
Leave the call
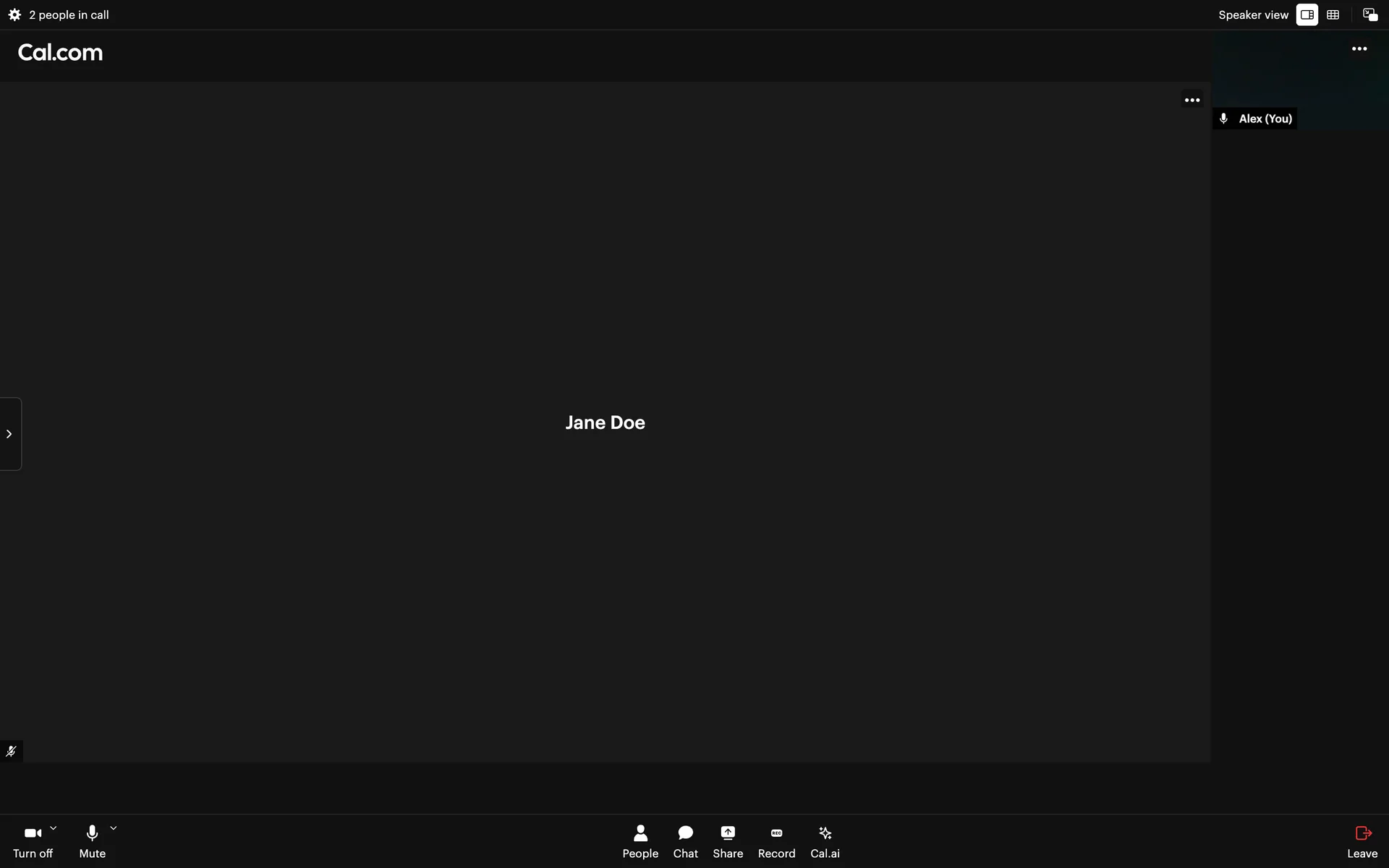1362,841
